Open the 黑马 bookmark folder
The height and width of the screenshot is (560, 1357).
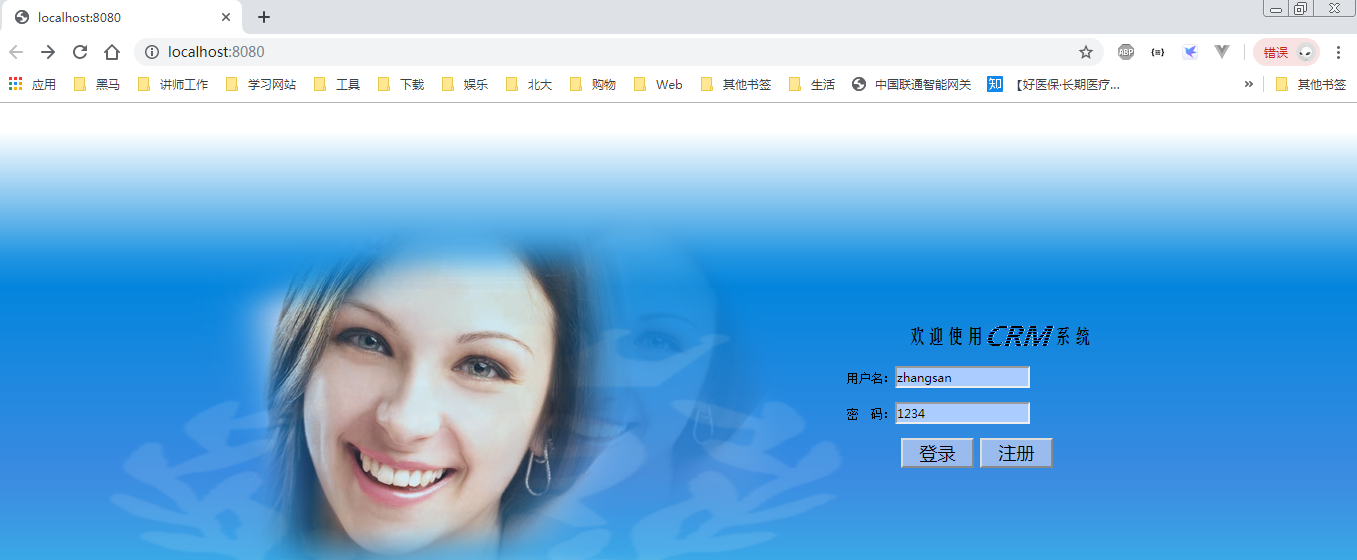pos(96,85)
